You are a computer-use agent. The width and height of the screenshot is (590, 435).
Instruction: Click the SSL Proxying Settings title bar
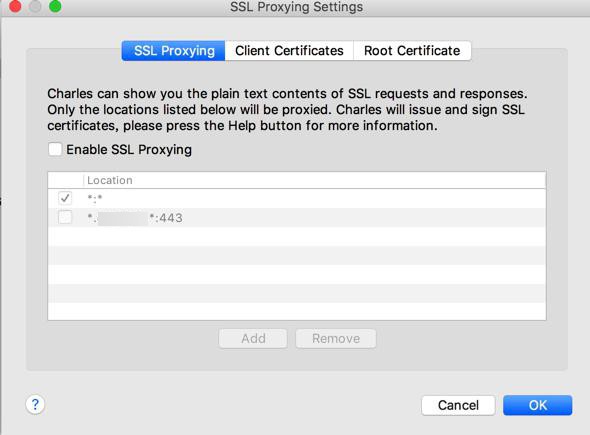pyautogui.click(x=297, y=7)
